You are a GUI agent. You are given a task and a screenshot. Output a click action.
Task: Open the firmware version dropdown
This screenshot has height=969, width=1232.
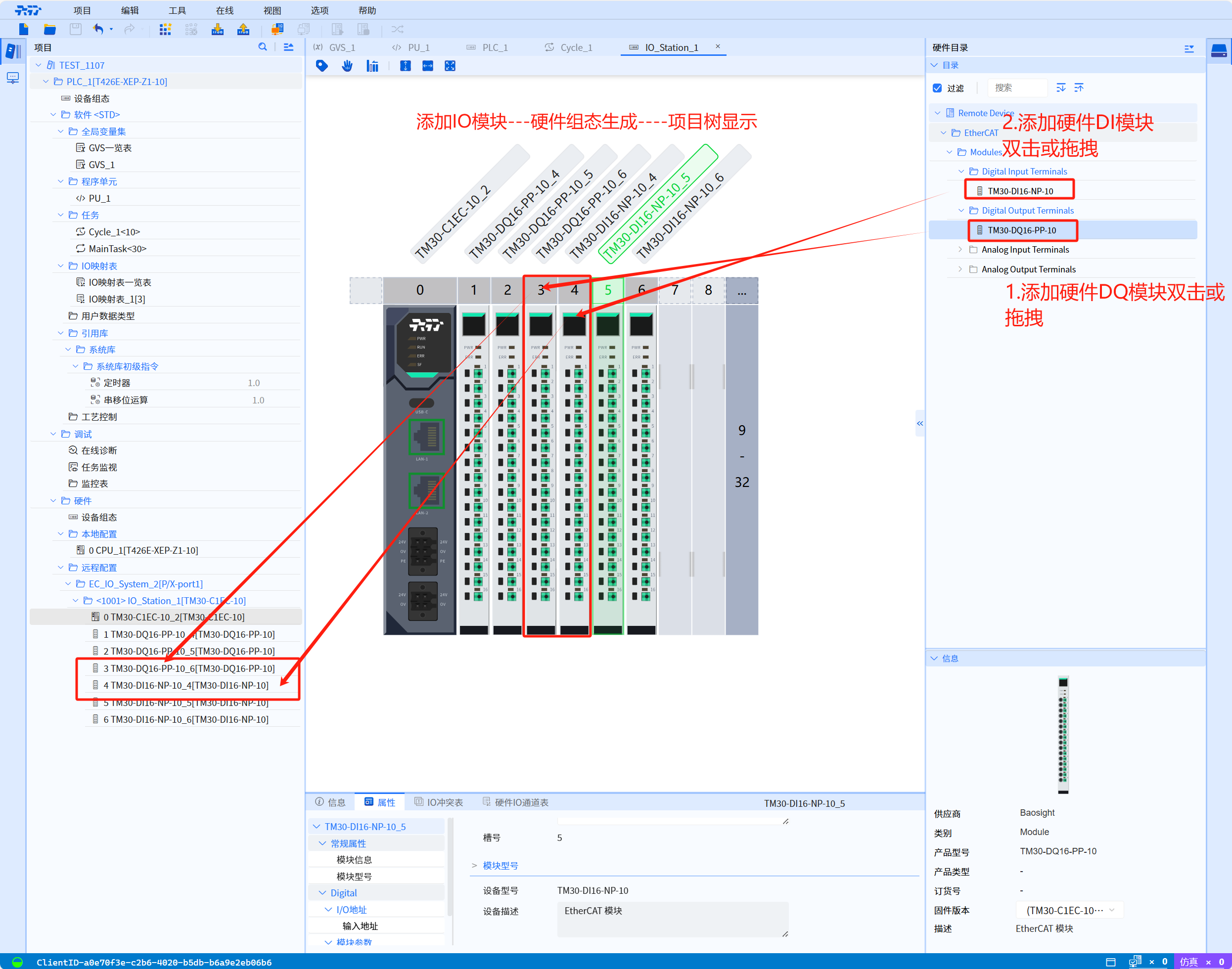coord(1070,910)
